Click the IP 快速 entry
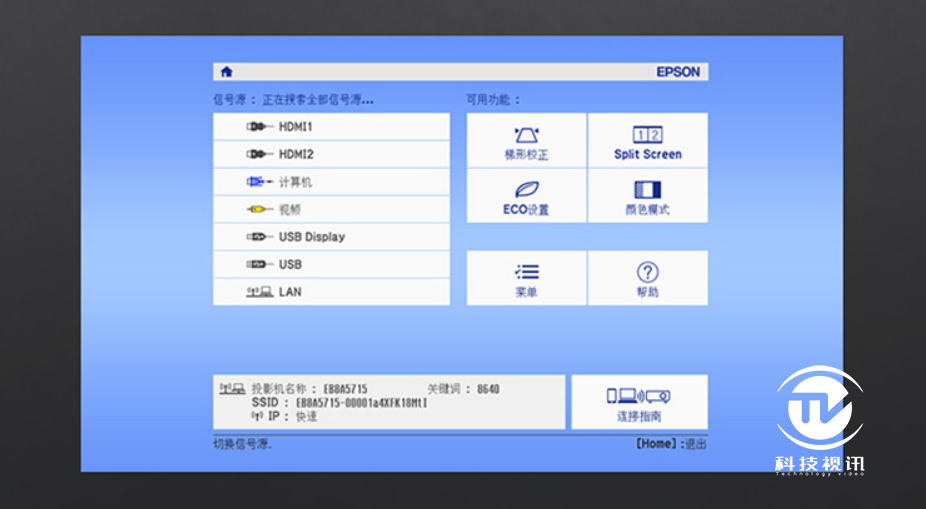This screenshot has width=926, height=509. pyautogui.click(x=285, y=416)
